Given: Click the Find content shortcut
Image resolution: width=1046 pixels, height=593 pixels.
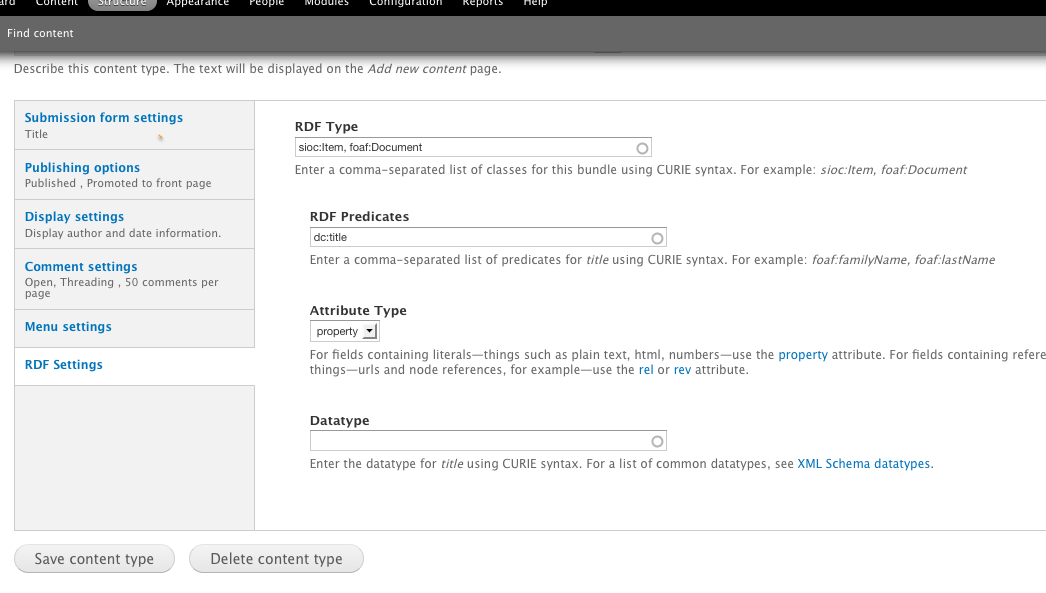Looking at the screenshot, I should pyautogui.click(x=40, y=33).
